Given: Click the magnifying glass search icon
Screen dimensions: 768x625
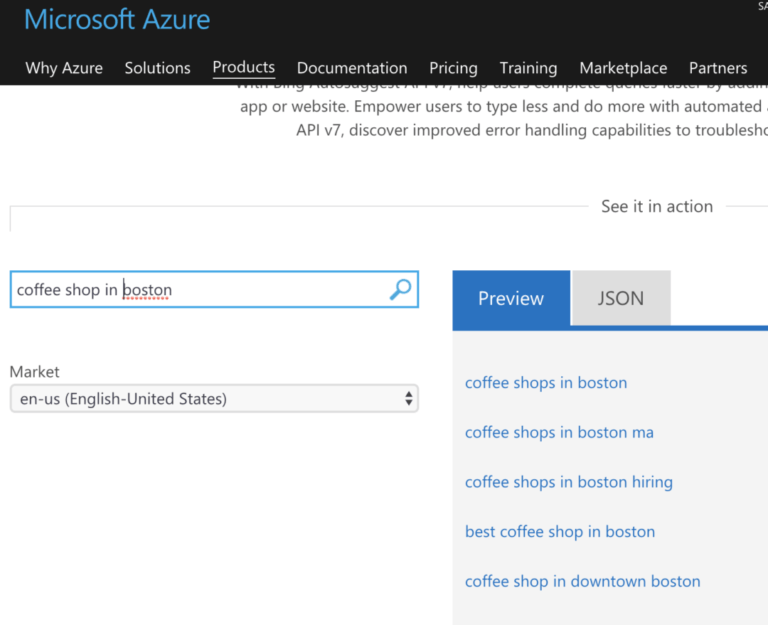Looking at the screenshot, I should [400, 290].
